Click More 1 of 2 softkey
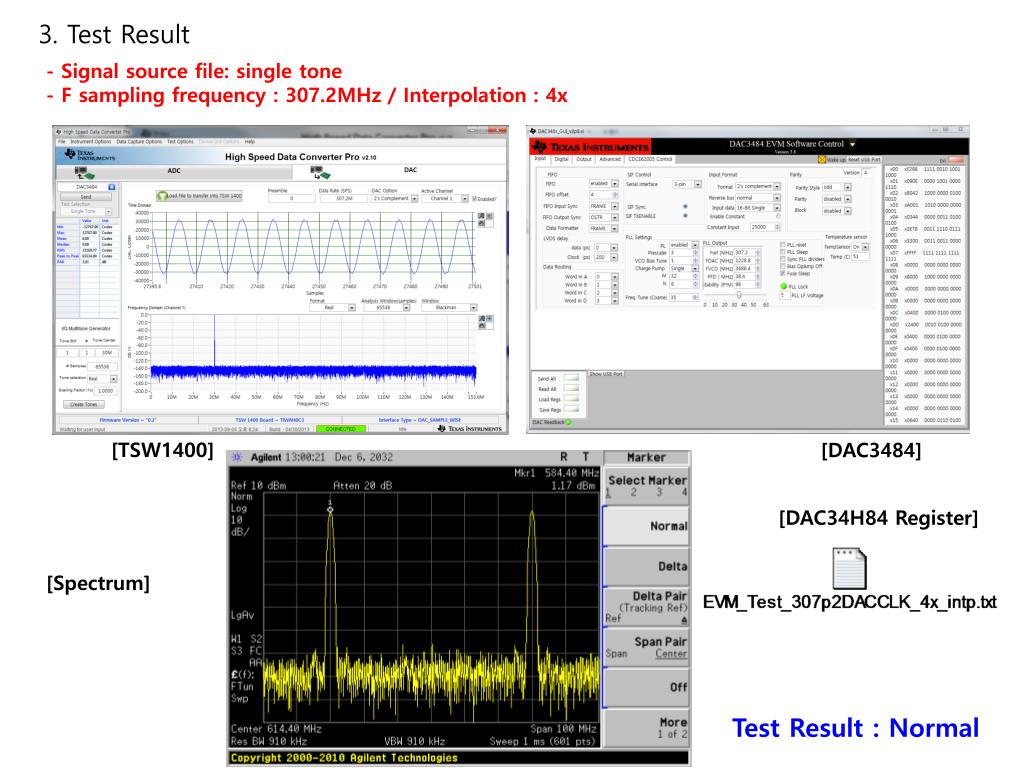This screenshot has height=768, width=1024. click(646, 728)
